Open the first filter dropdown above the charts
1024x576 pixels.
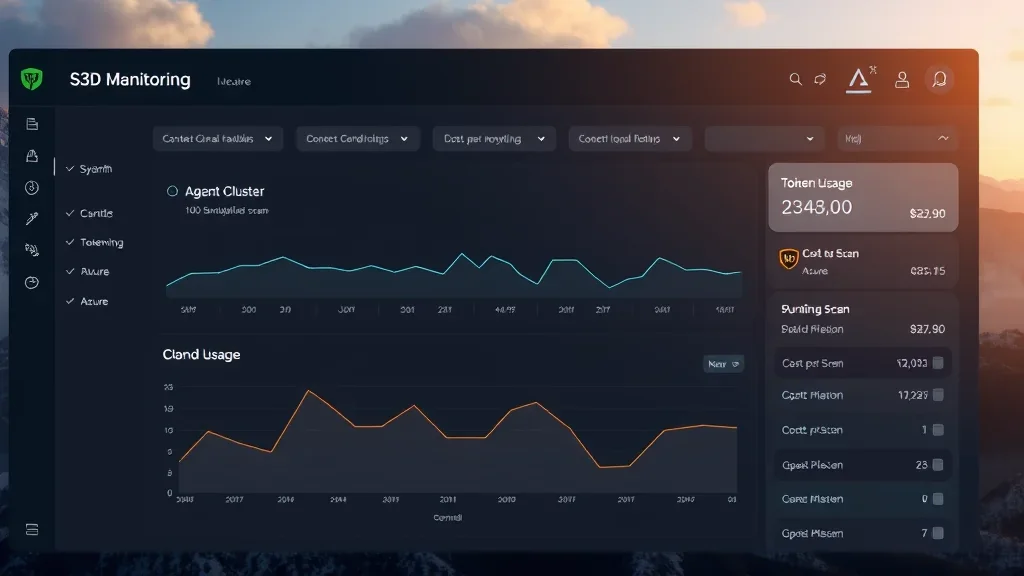click(217, 138)
